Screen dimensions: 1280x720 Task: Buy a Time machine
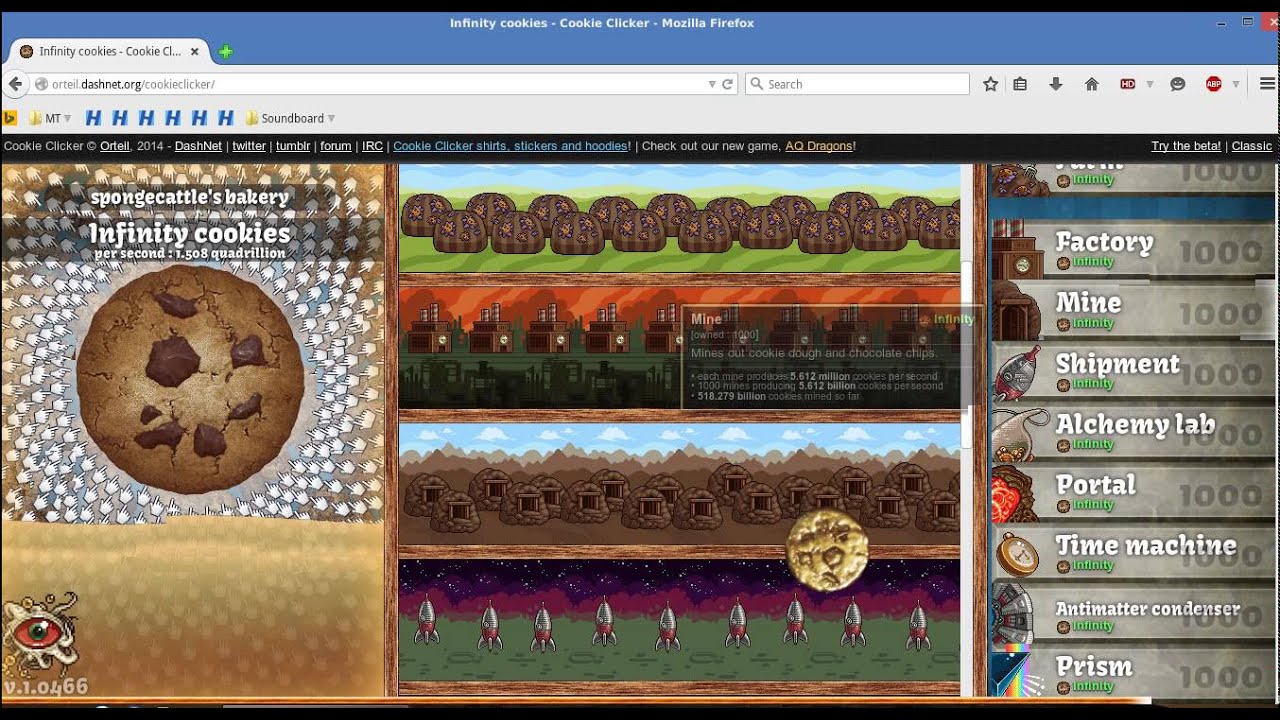coord(1132,553)
